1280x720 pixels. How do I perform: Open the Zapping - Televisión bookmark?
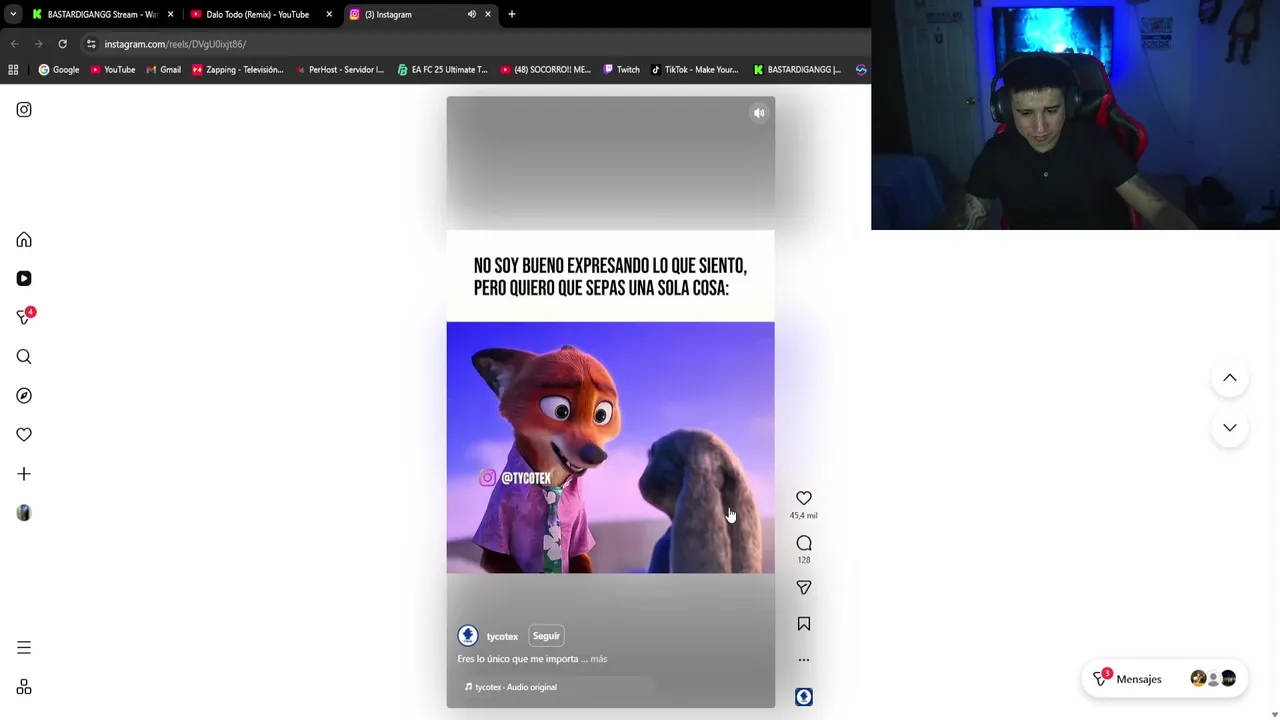click(238, 70)
